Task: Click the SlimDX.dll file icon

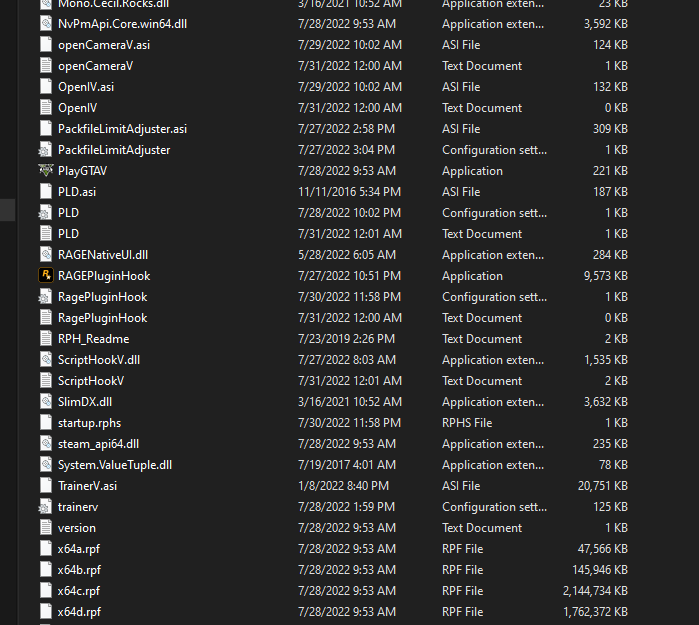Action: [x=45, y=402]
